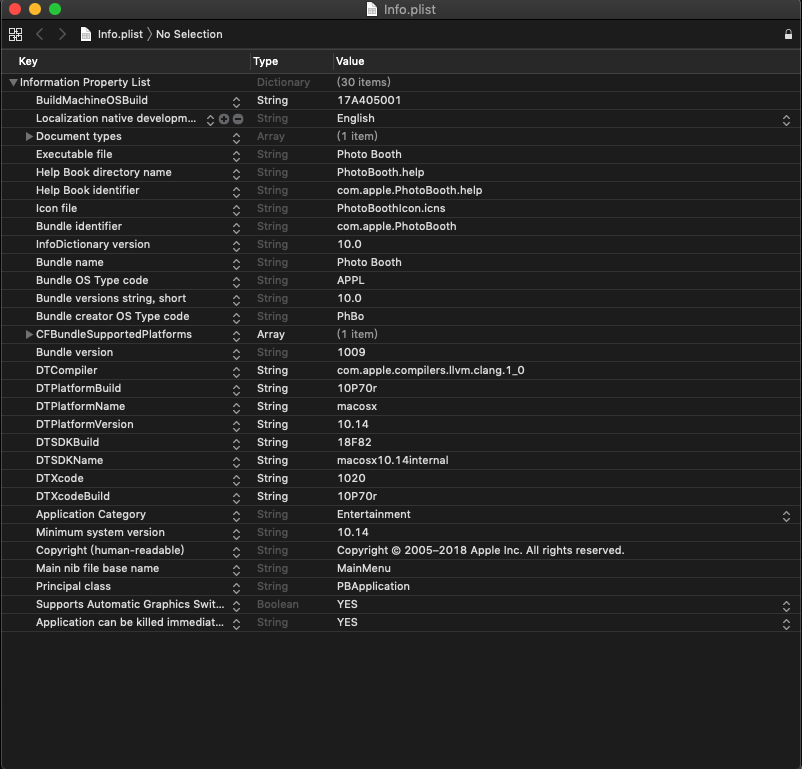Click the document icon in the title bar

372,9
